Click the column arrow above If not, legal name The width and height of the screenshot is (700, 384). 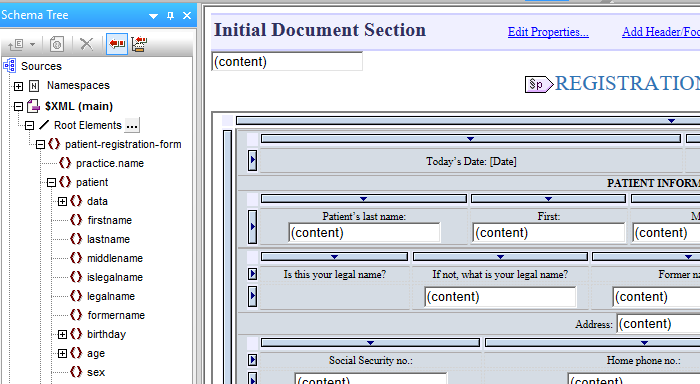point(500,257)
